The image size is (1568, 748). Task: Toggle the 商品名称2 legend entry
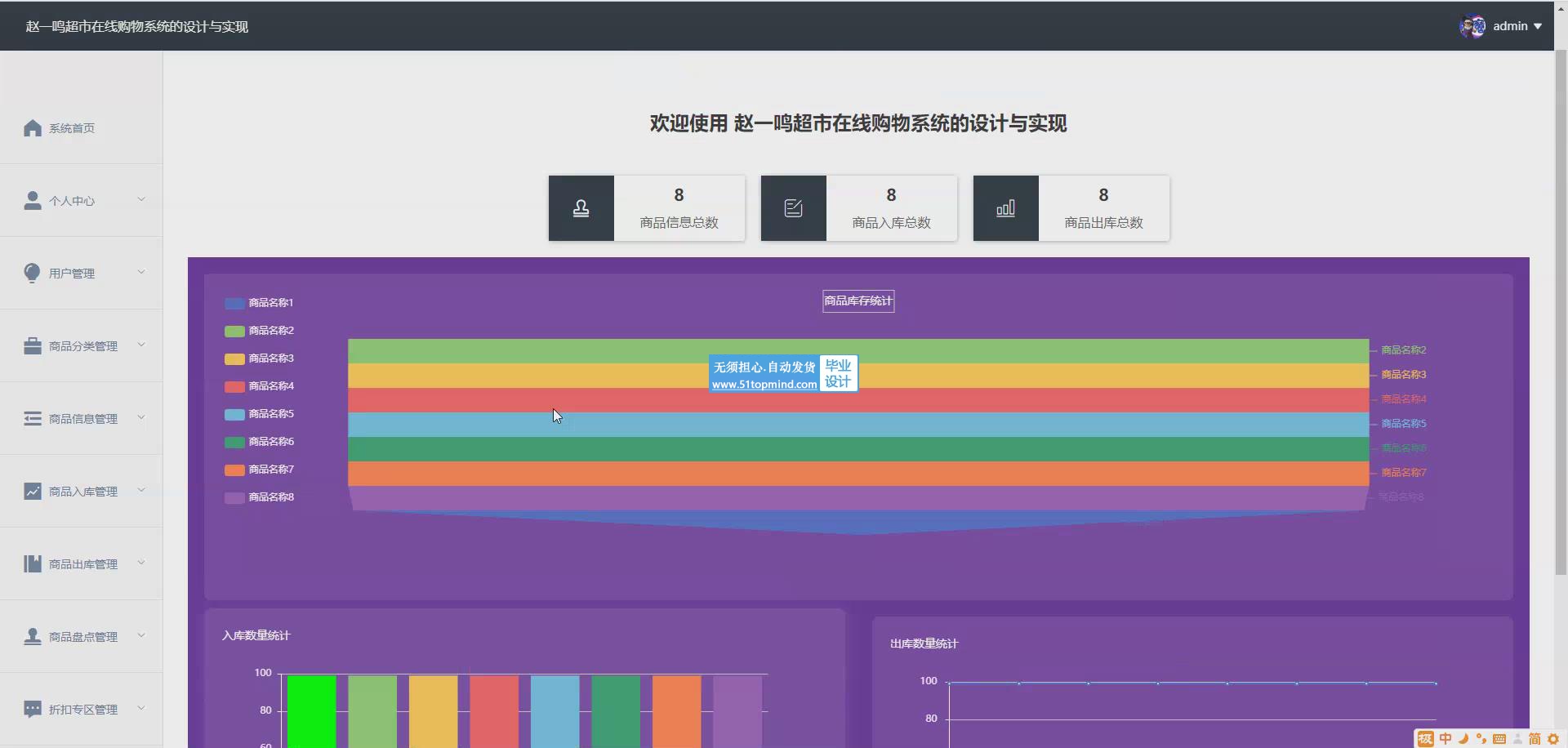point(259,331)
